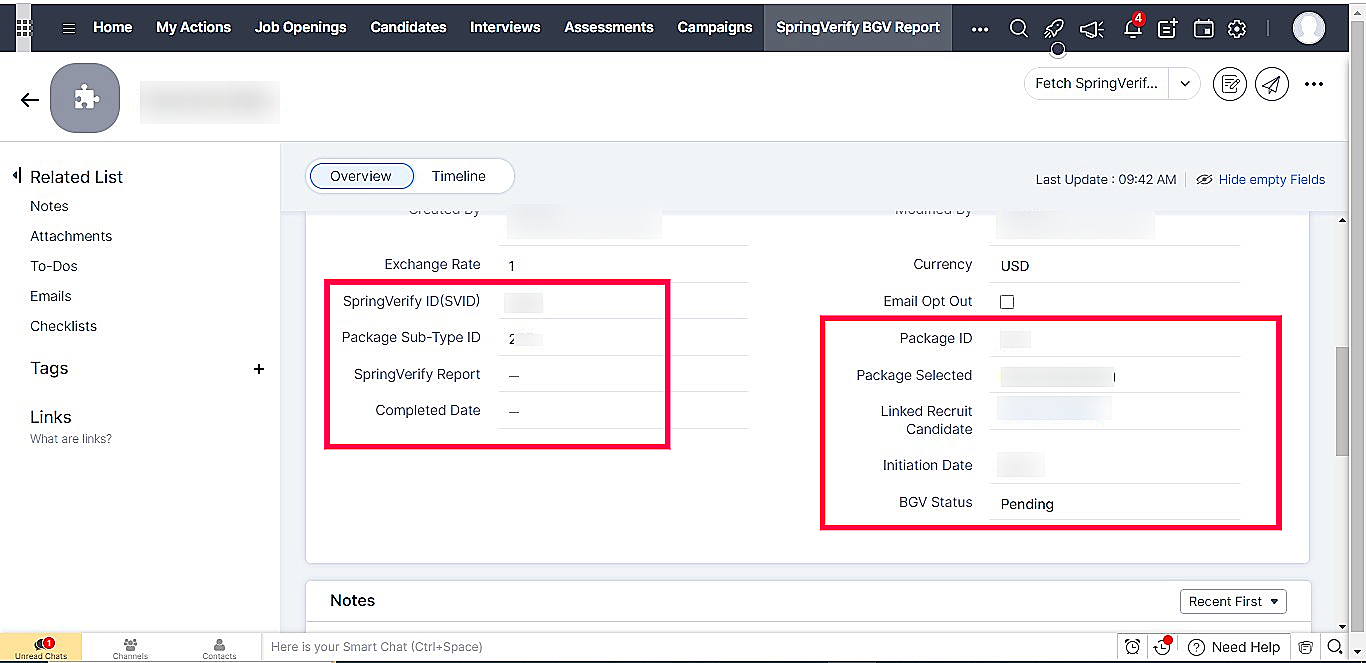Toggle the Email Opt Out checkbox
This screenshot has height=663, width=1366.
click(1007, 302)
